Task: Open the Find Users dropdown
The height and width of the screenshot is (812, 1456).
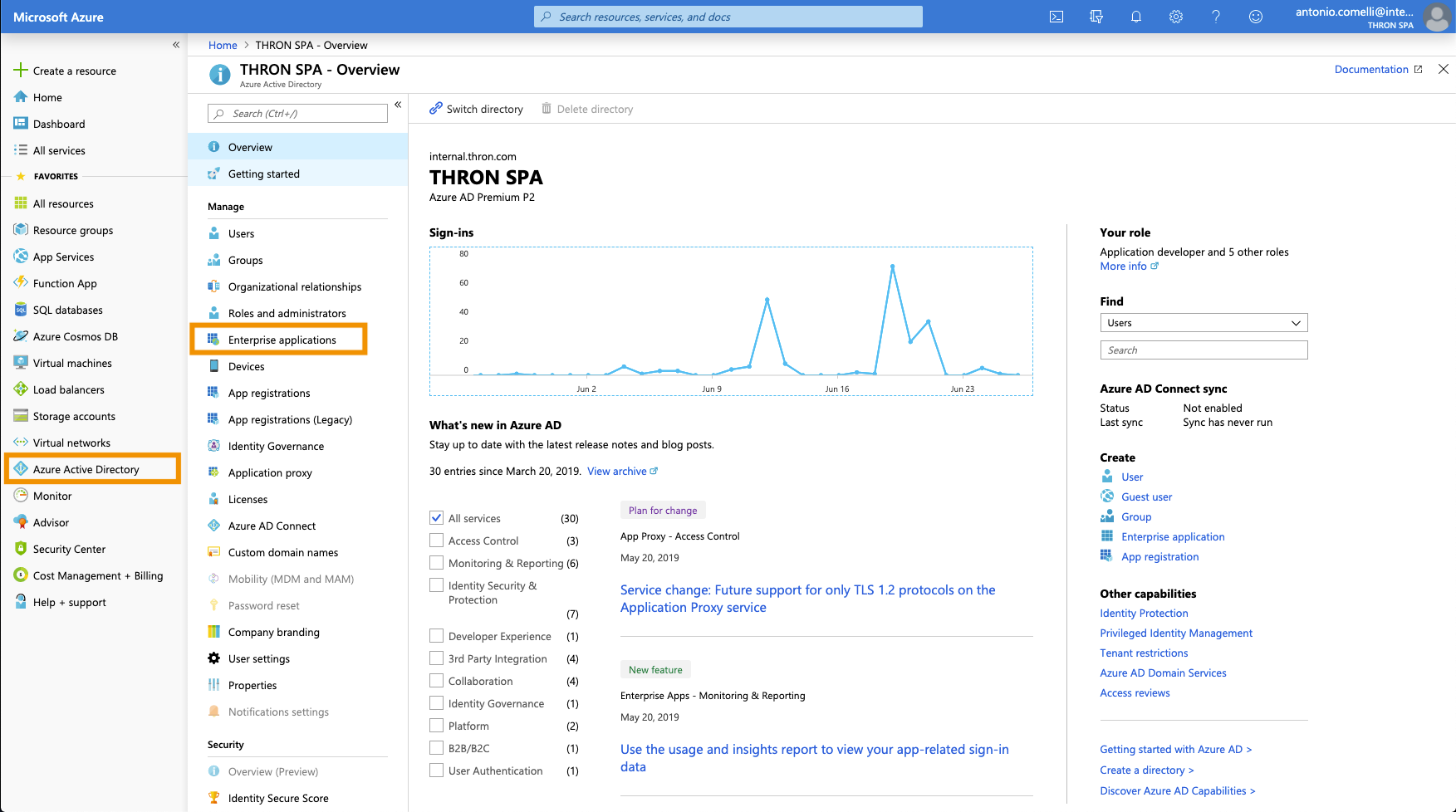Action: click(1204, 323)
